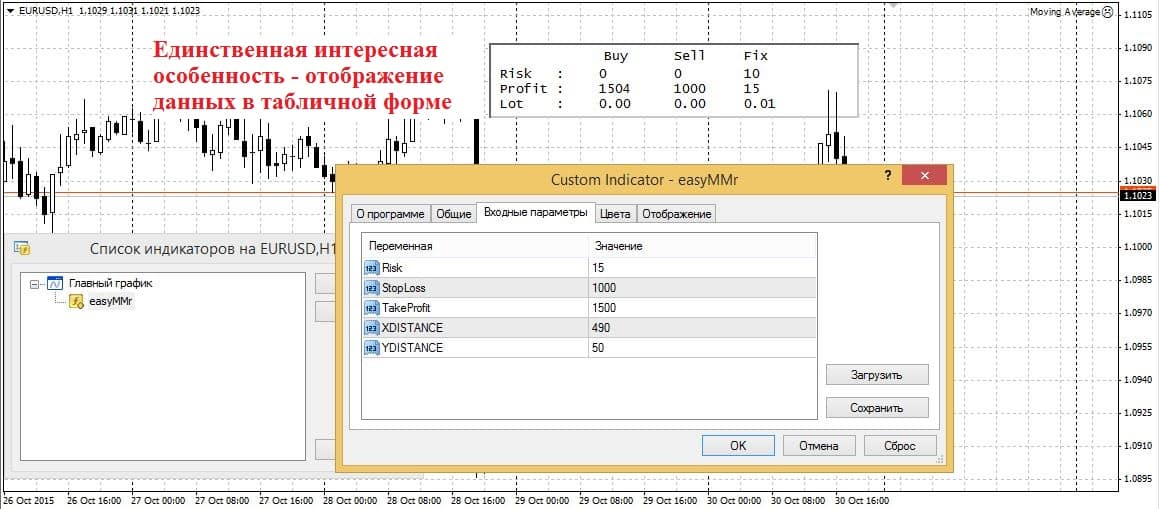Click the 26 Oct 2015 time axis label

pyautogui.click(x=28, y=500)
